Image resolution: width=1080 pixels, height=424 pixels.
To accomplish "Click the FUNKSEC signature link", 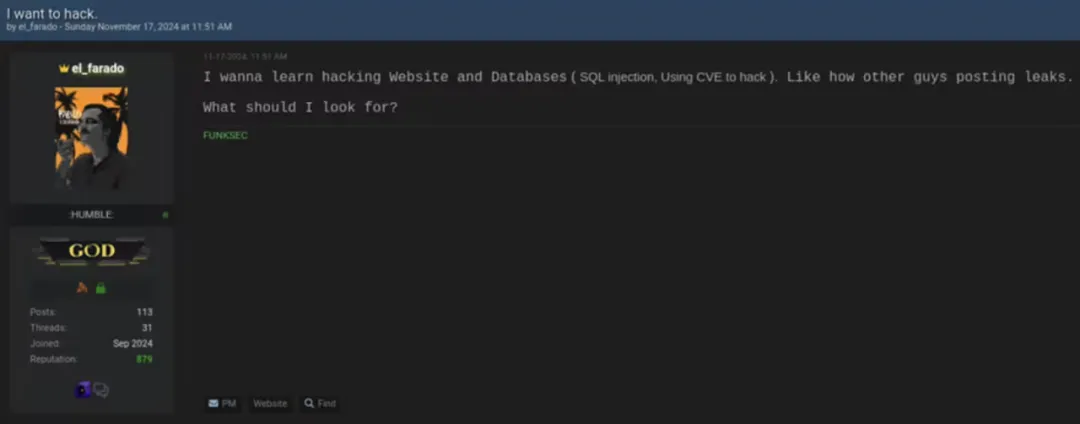I will pyautogui.click(x=225, y=136).
